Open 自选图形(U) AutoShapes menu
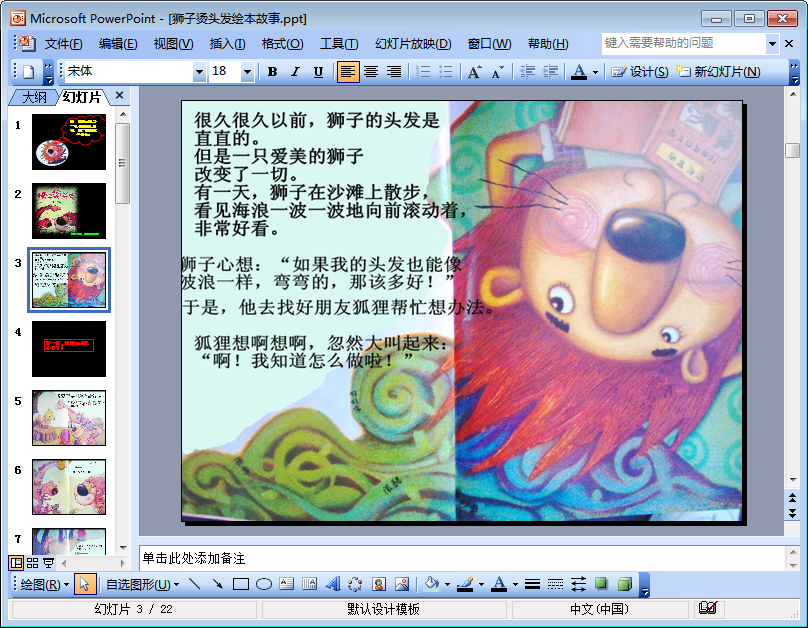Screen dimensions: 808x628 (x=143, y=585)
